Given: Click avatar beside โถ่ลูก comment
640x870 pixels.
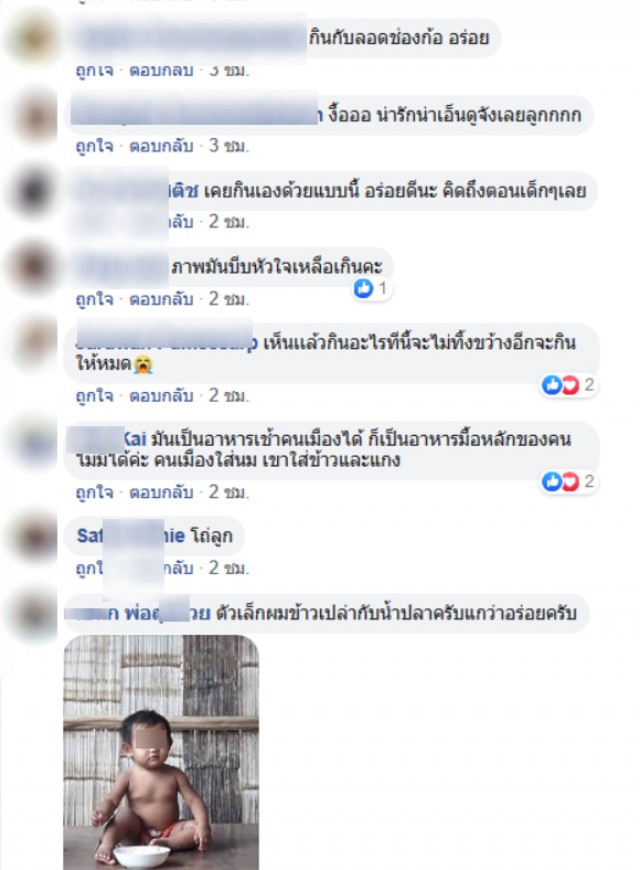Looking at the screenshot, I should click(x=33, y=537).
